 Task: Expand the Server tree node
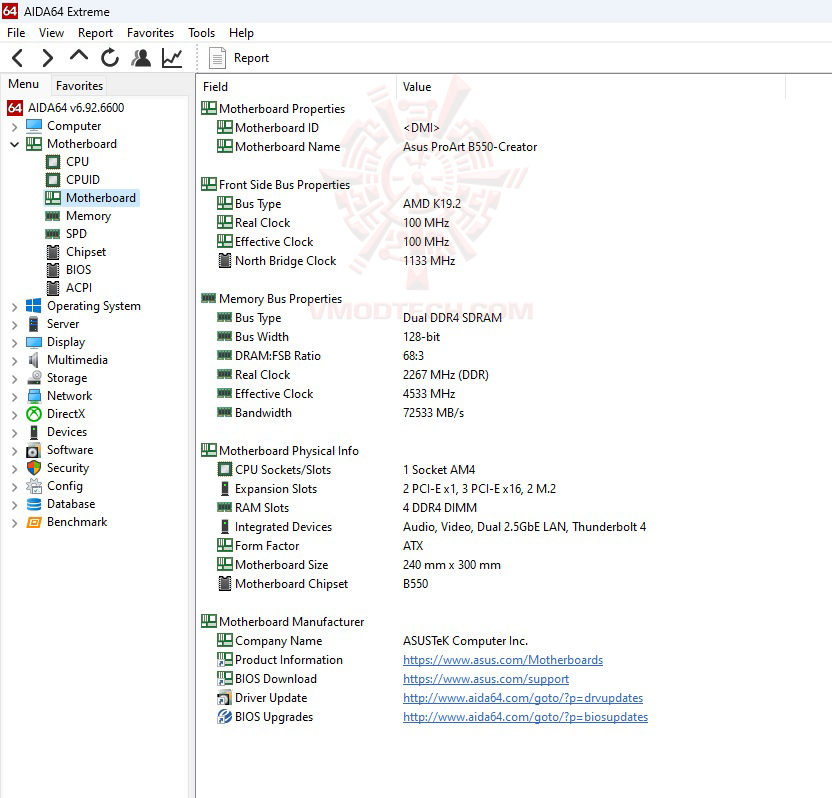(14, 325)
